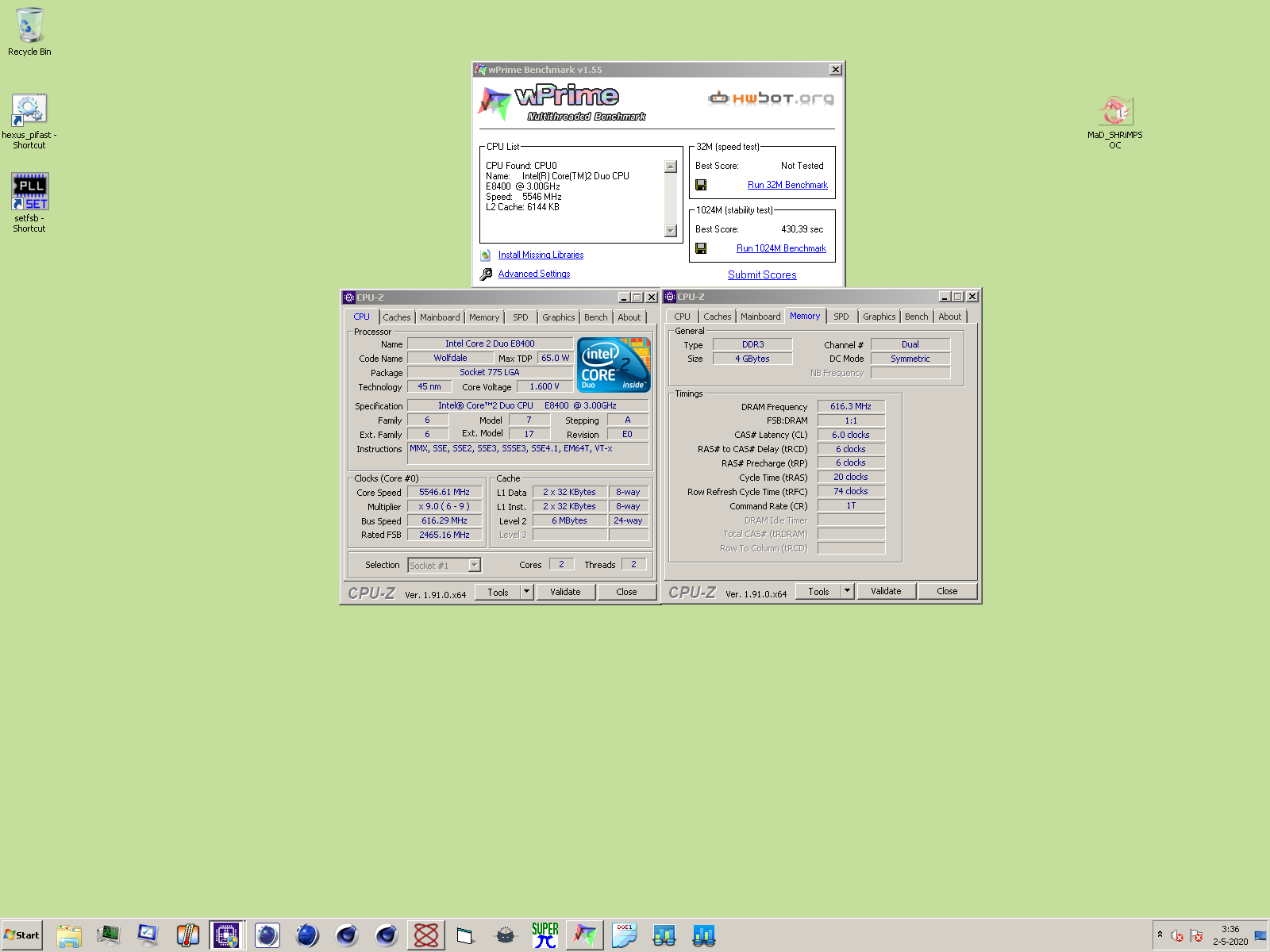Launch the setfsb shortcut icon
1270x952 pixels.
29,202
